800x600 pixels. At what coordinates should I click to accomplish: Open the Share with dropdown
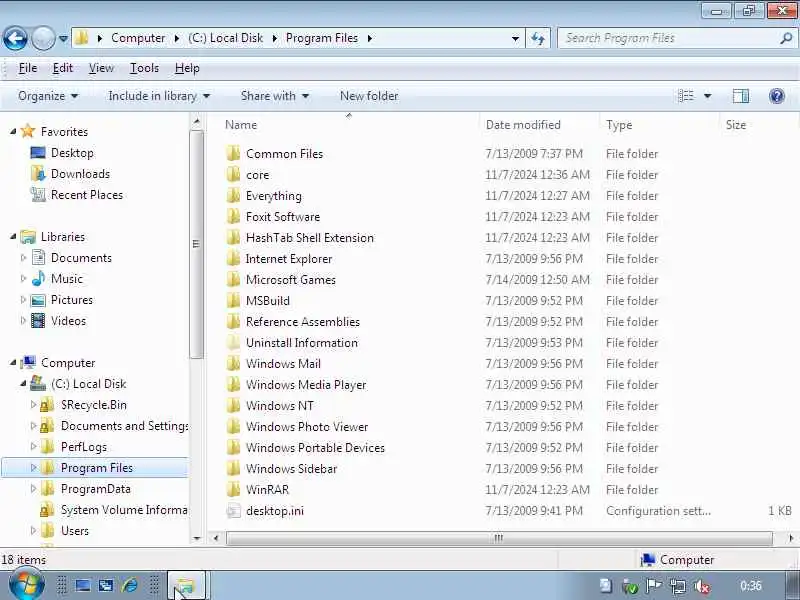point(274,96)
